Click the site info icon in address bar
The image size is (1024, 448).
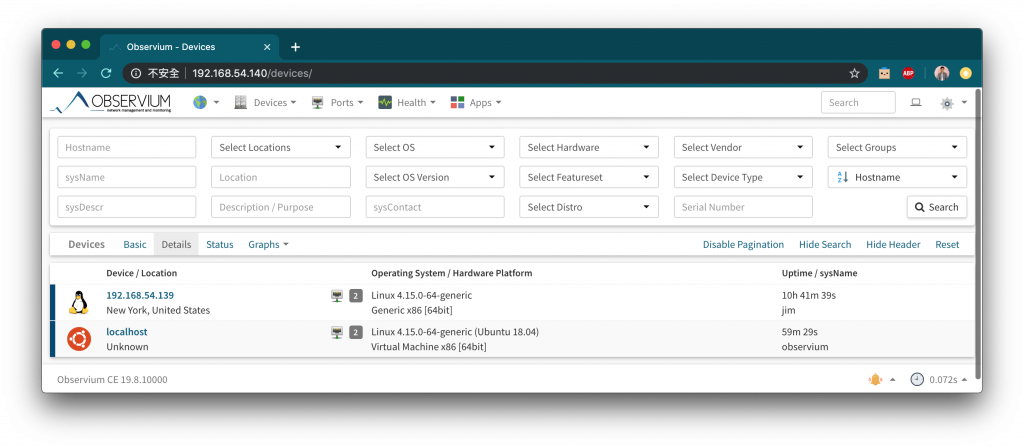[x=136, y=73]
